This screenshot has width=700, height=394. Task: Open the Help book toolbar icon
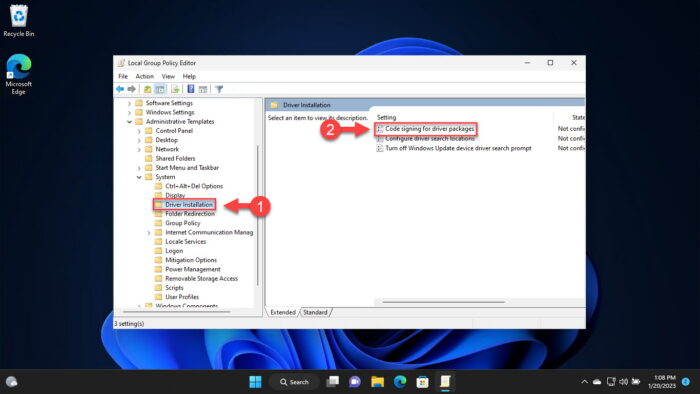coord(191,89)
